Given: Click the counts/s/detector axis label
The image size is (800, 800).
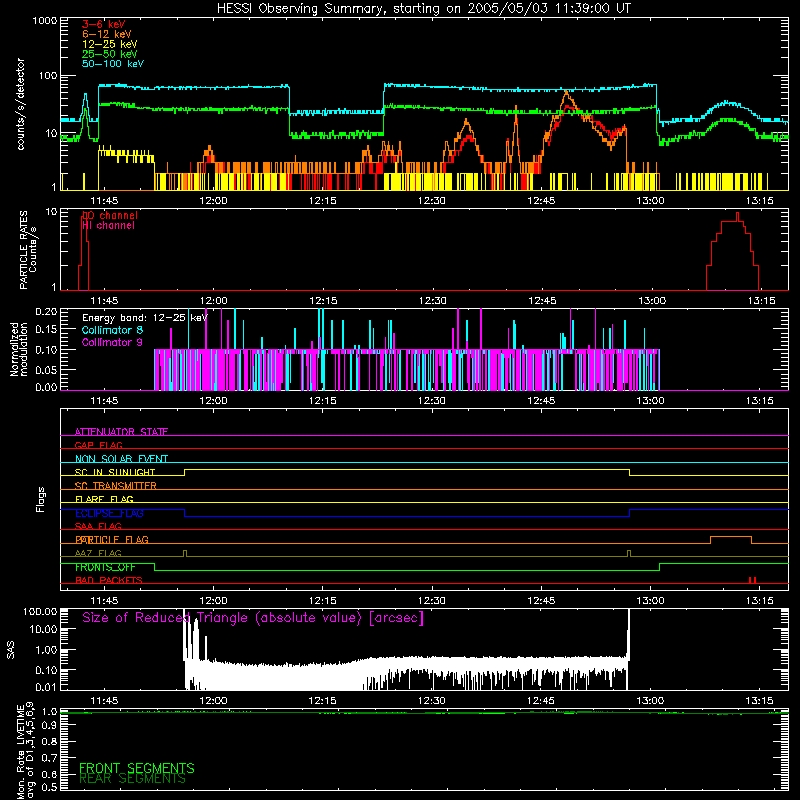Looking at the screenshot, I should coord(20,104).
